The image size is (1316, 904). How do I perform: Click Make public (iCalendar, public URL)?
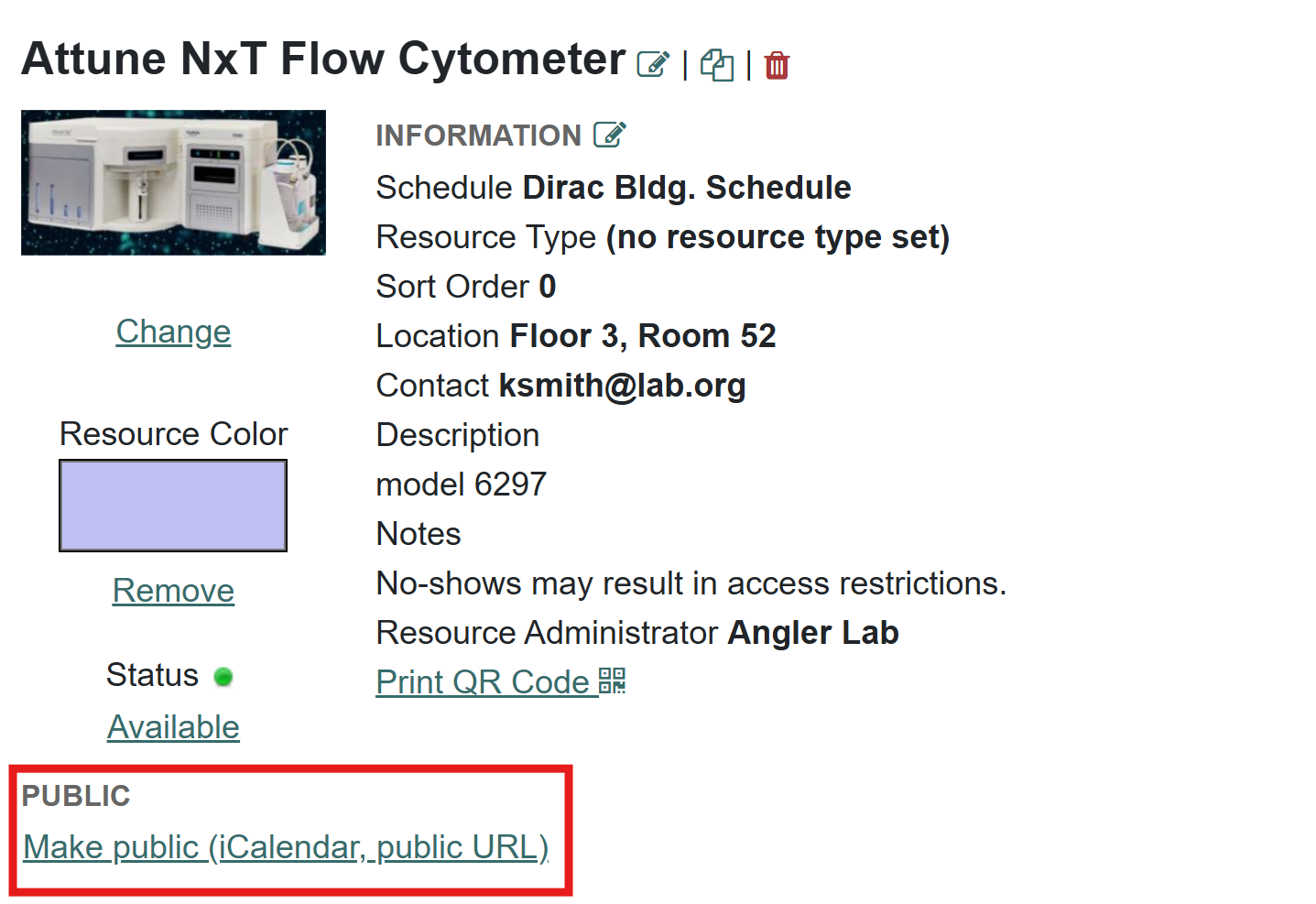pyautogui.click(x=286, y=847)
